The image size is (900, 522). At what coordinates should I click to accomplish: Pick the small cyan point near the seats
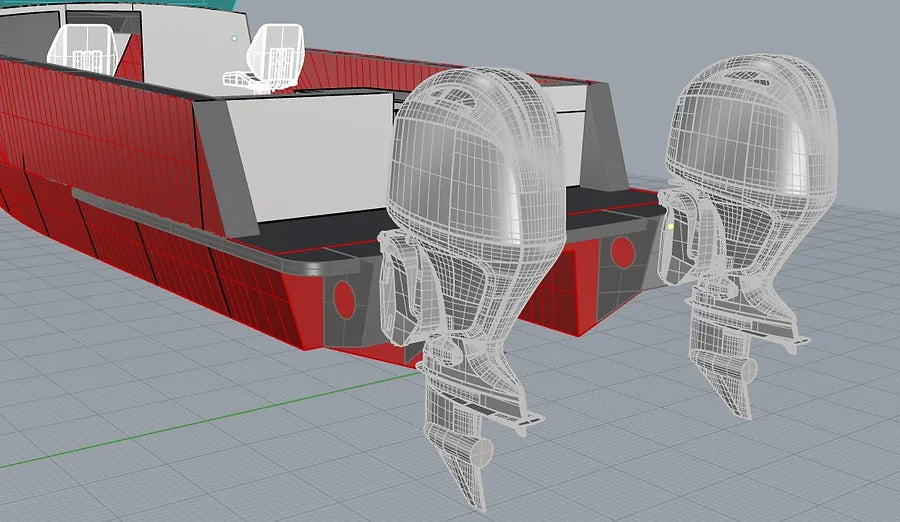click(x=234, y=38)
